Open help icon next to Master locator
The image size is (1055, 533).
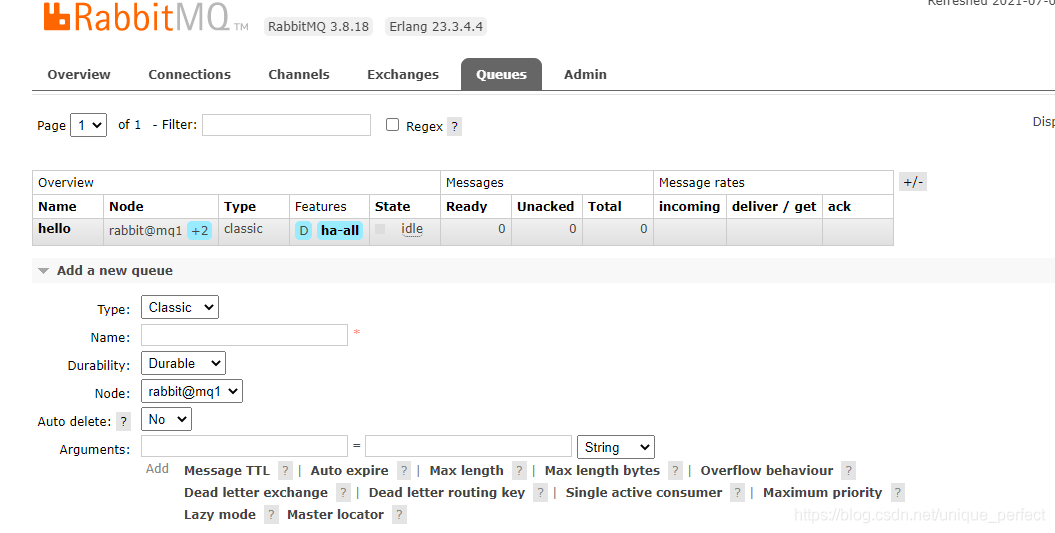399,516
